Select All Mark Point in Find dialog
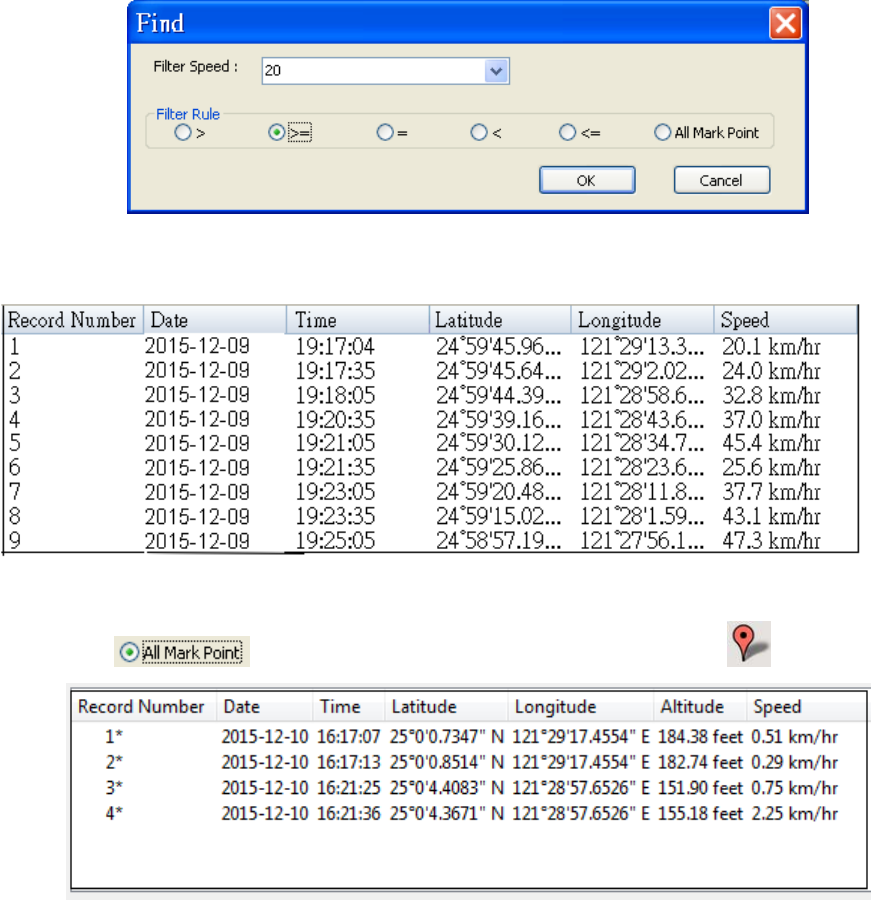Screen dimensions: 871x900 707,133
